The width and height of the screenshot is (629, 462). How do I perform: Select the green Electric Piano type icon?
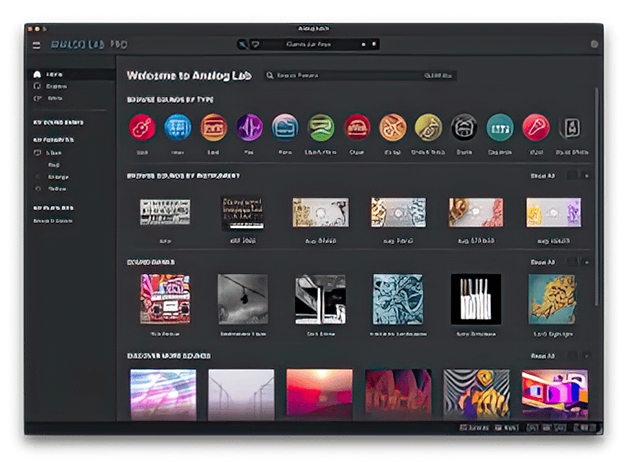[321, 128]
